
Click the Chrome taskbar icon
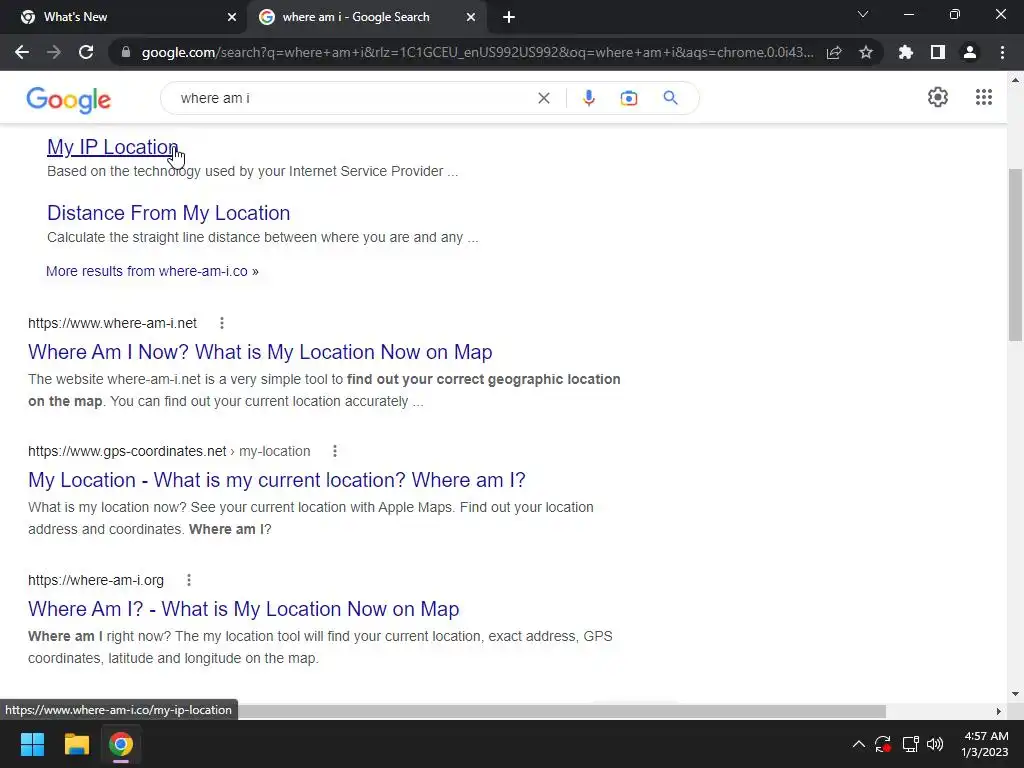[121, 744]
